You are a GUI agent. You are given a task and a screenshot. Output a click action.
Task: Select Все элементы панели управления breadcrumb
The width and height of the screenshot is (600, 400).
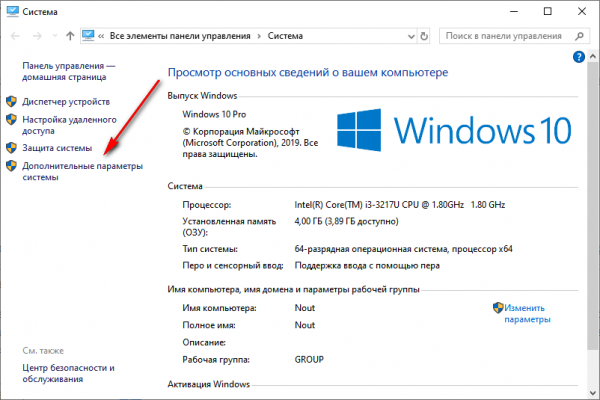[x=180, y=36]
